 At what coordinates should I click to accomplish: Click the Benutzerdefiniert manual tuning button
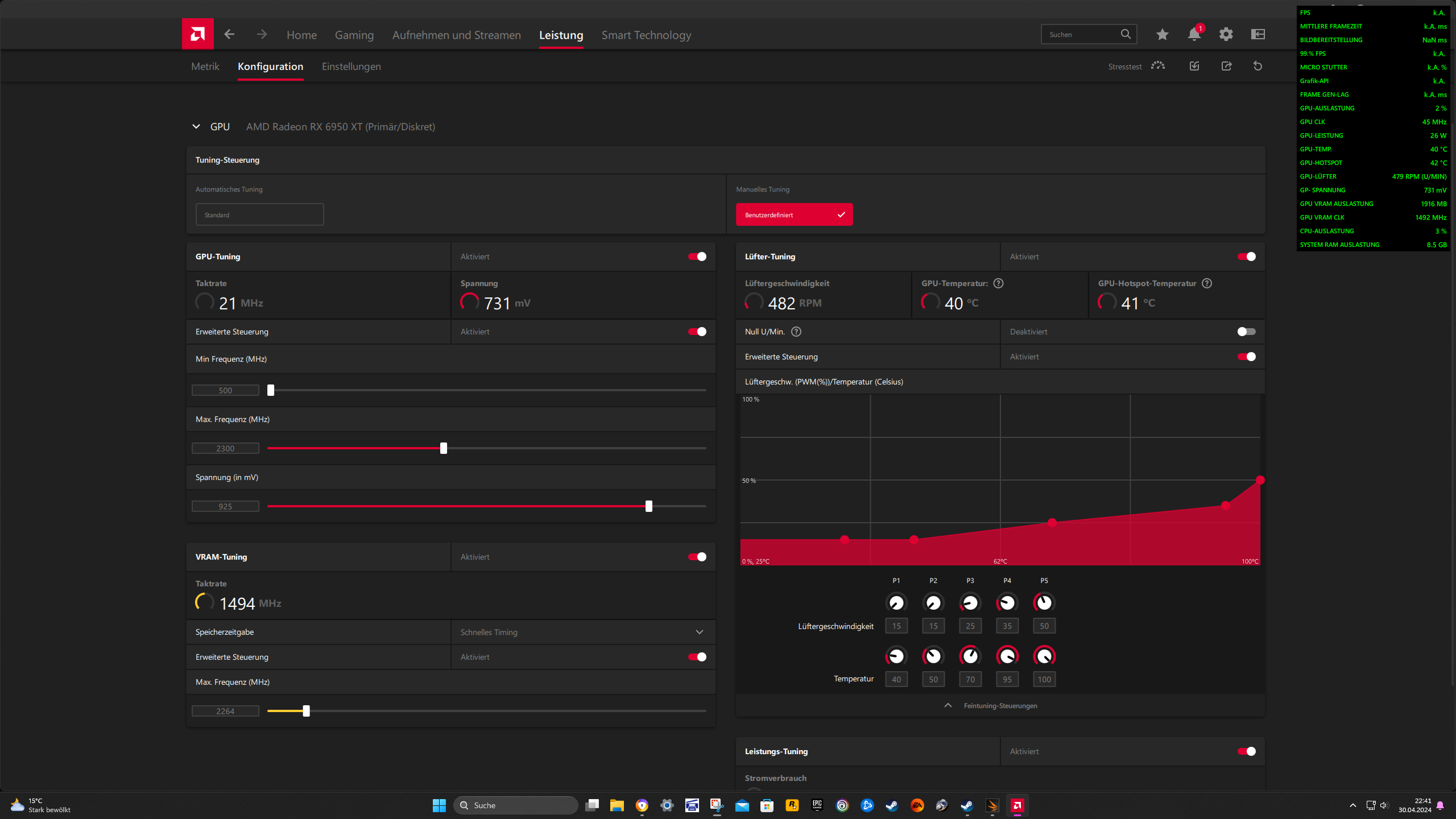794,214
